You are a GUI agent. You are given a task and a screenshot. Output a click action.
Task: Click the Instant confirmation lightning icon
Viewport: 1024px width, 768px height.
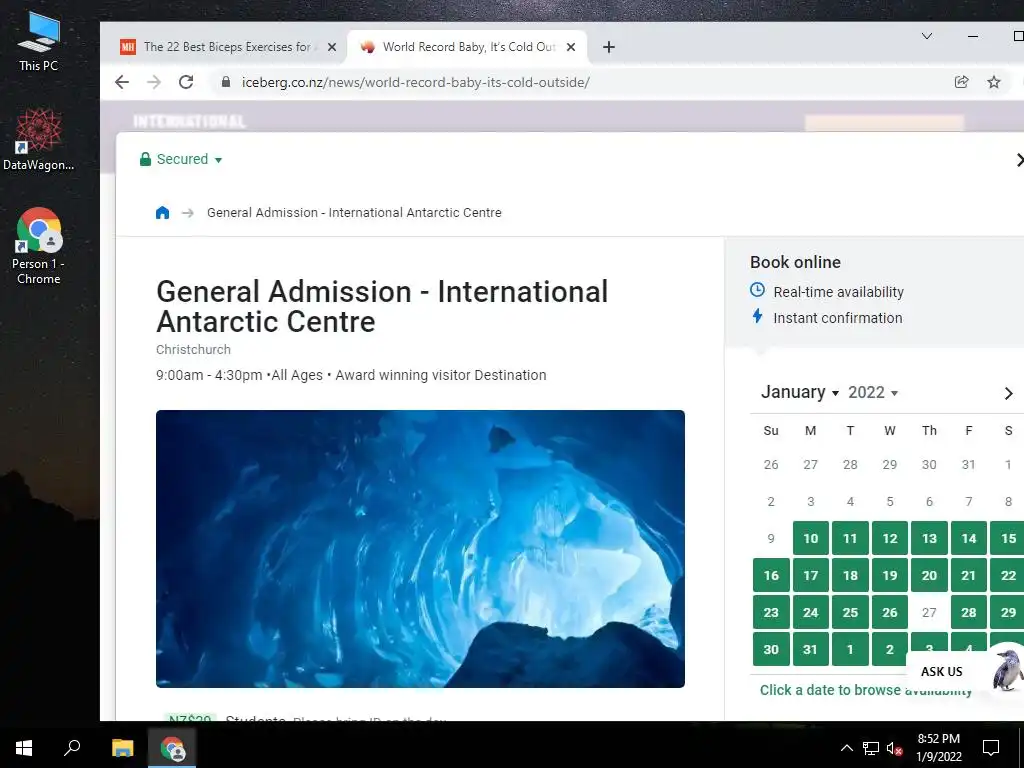click(757, 316)
